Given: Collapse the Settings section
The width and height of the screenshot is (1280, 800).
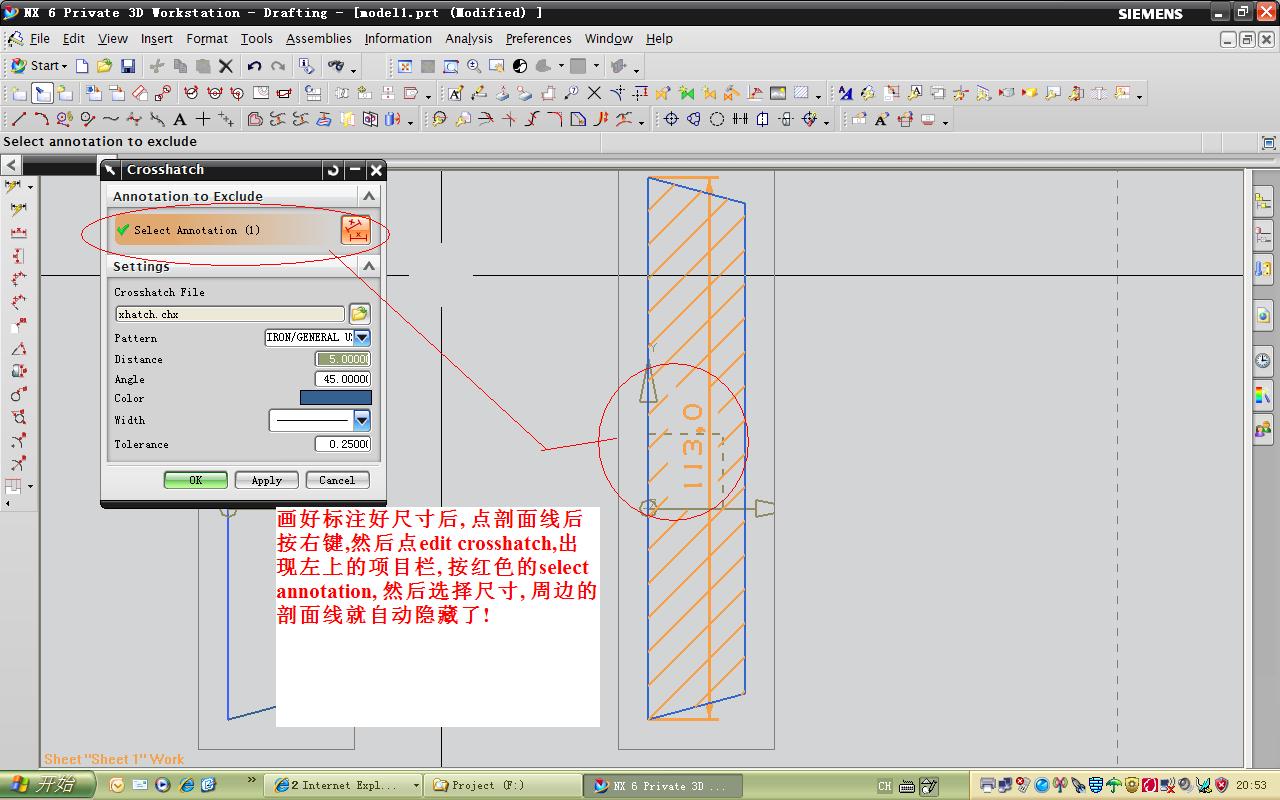Looking at the screenshot, I should 368,266.
